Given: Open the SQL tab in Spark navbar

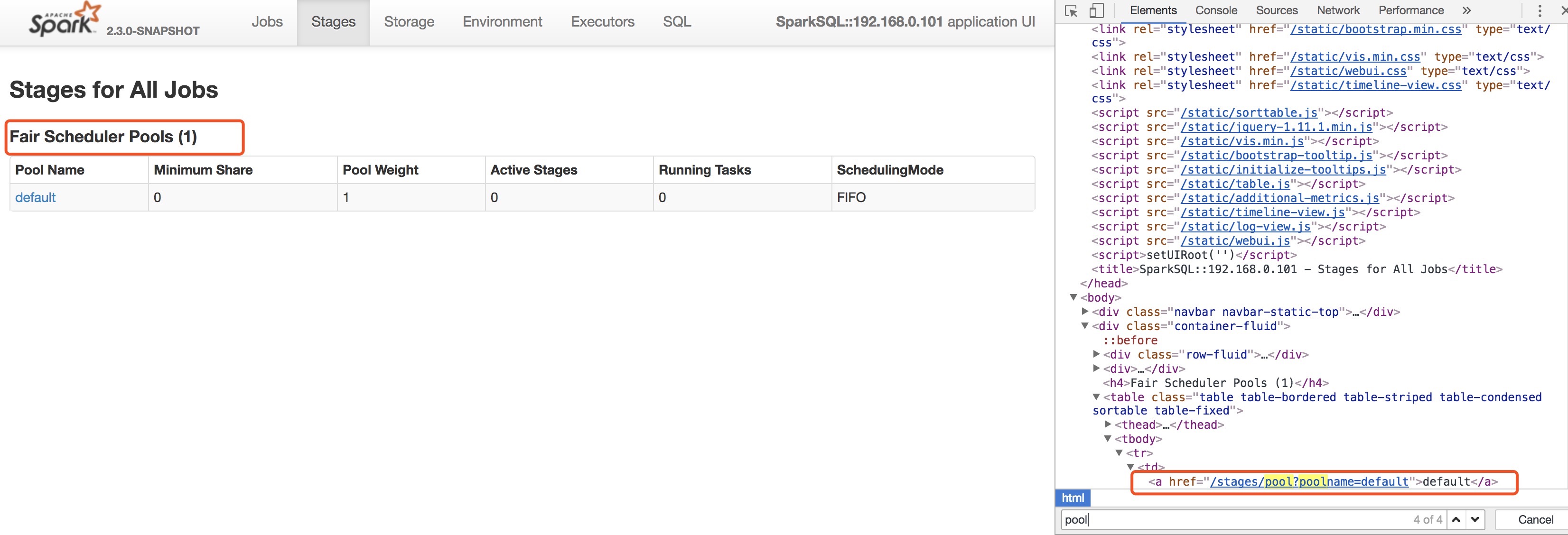Looking at the screenshot, I should [x=676, y=22].
